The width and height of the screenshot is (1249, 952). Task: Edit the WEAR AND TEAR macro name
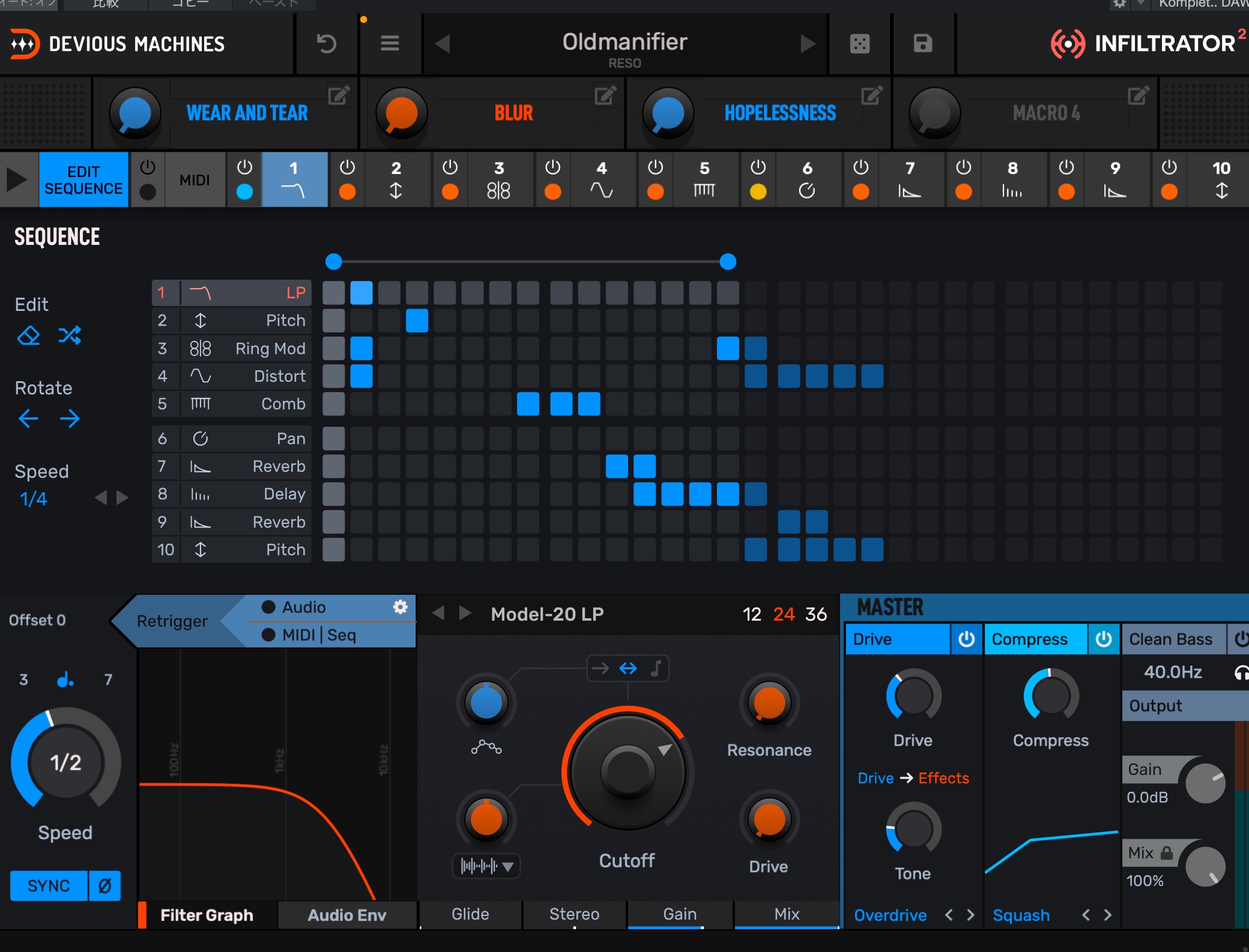tap(338, 95)
